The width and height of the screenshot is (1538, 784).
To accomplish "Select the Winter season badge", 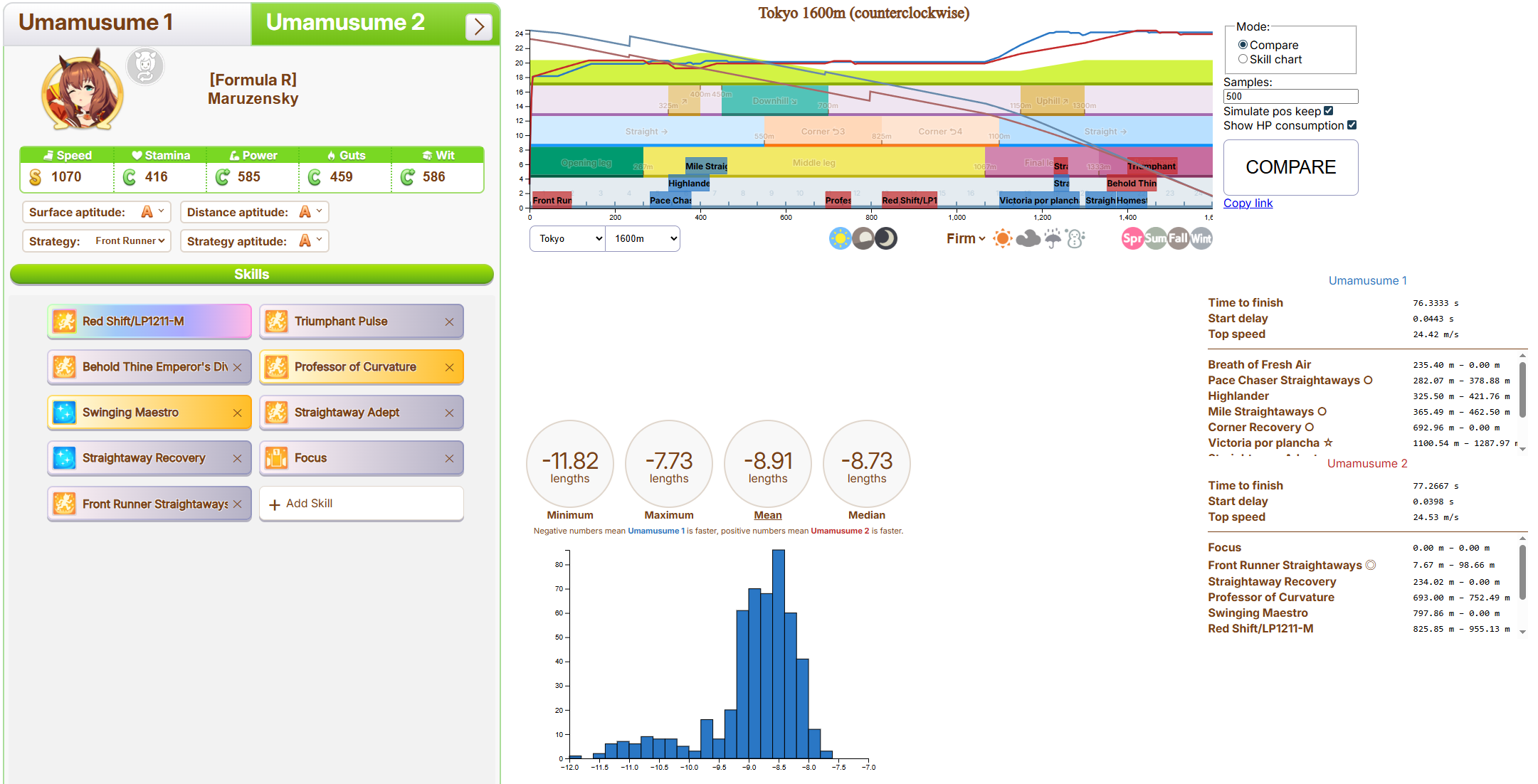I will pyautogui.click(x=1201, y=238).
